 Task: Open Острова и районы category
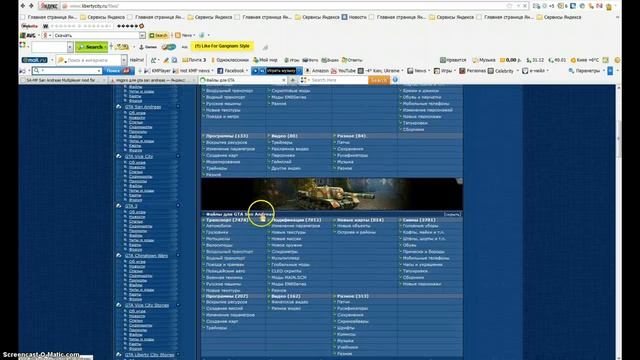pyautogui.click(x=356, y=232)
